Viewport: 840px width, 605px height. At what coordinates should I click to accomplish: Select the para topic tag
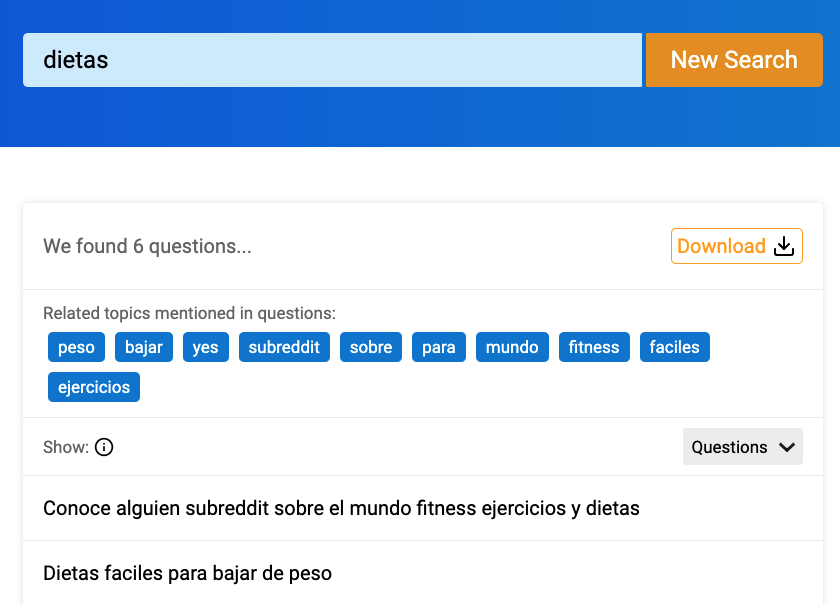[x=439, y=347]
